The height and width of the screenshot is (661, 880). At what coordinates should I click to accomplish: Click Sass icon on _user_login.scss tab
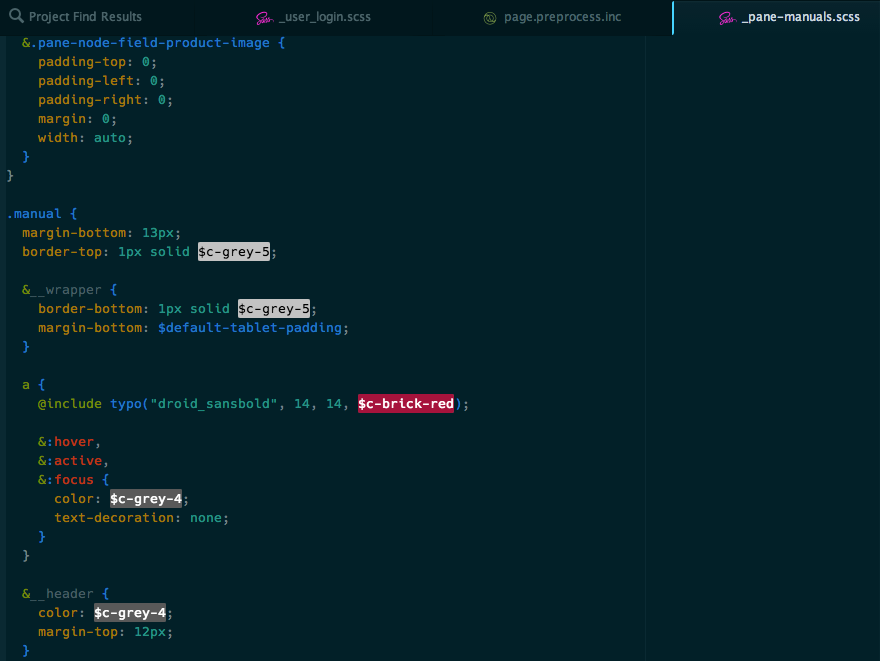[264, 18]
